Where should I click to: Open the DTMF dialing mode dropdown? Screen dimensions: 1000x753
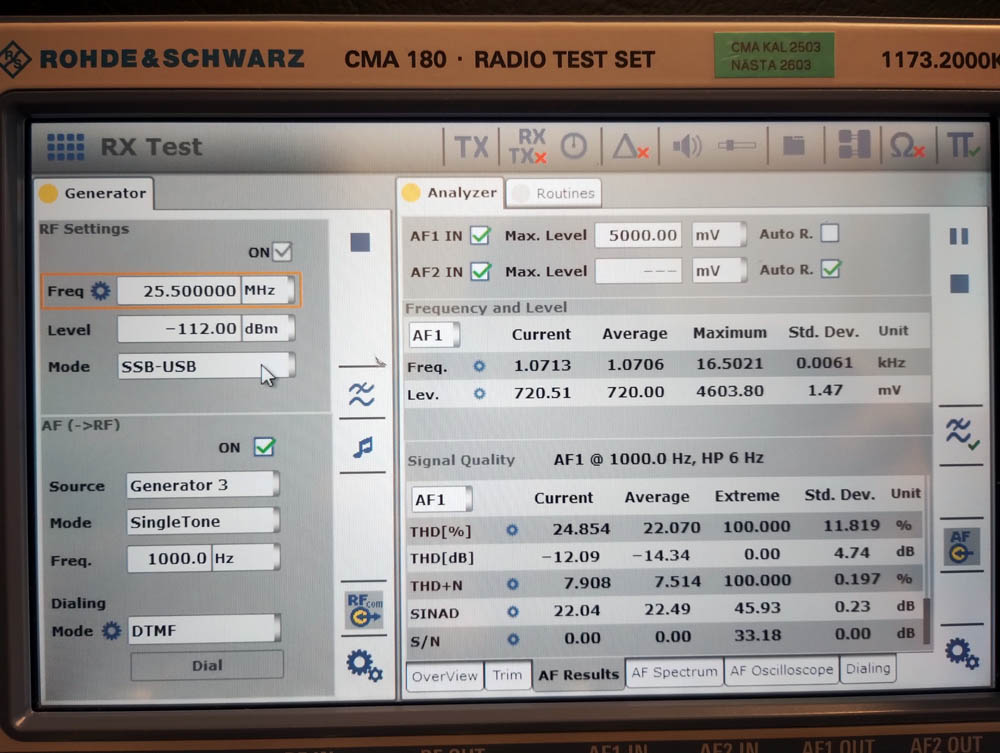click(204, 631)
